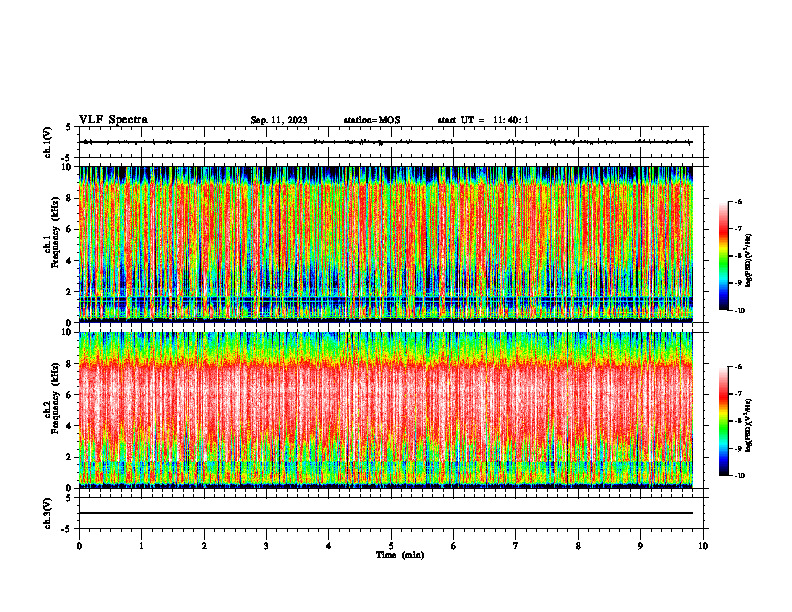This screenshot has height=612, width=792.
Task: Click the 'Time (min)' axis label
Action: (x=400, y=555)
